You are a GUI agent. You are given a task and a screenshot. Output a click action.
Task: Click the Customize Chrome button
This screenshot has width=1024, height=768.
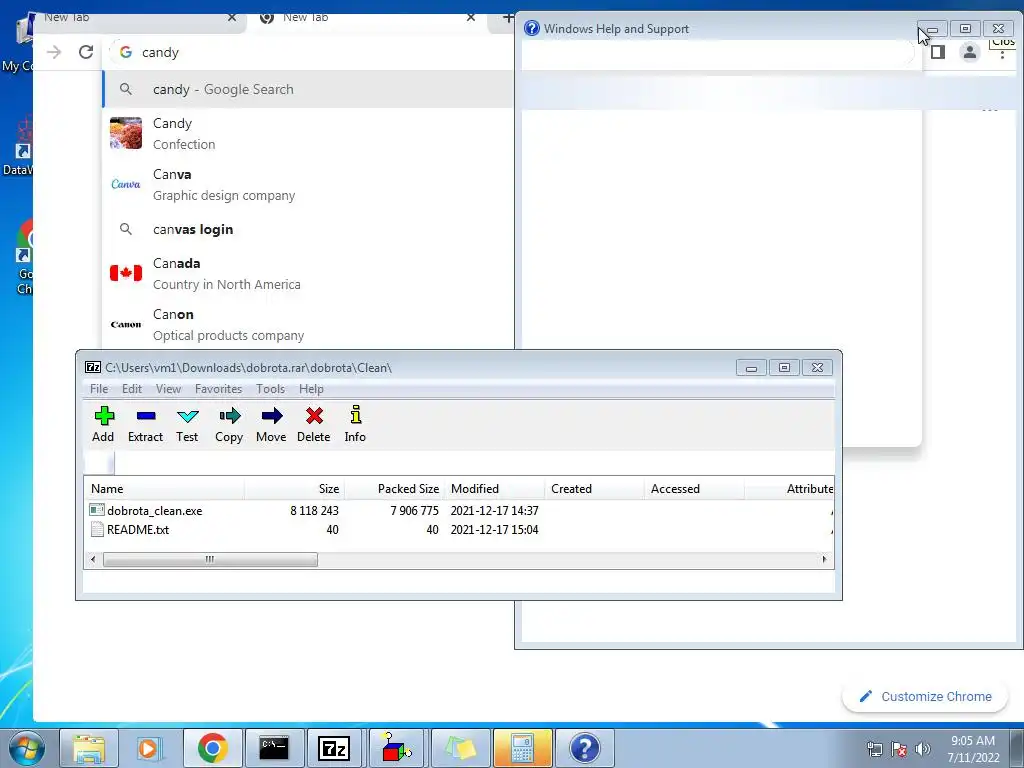(926, 697)
